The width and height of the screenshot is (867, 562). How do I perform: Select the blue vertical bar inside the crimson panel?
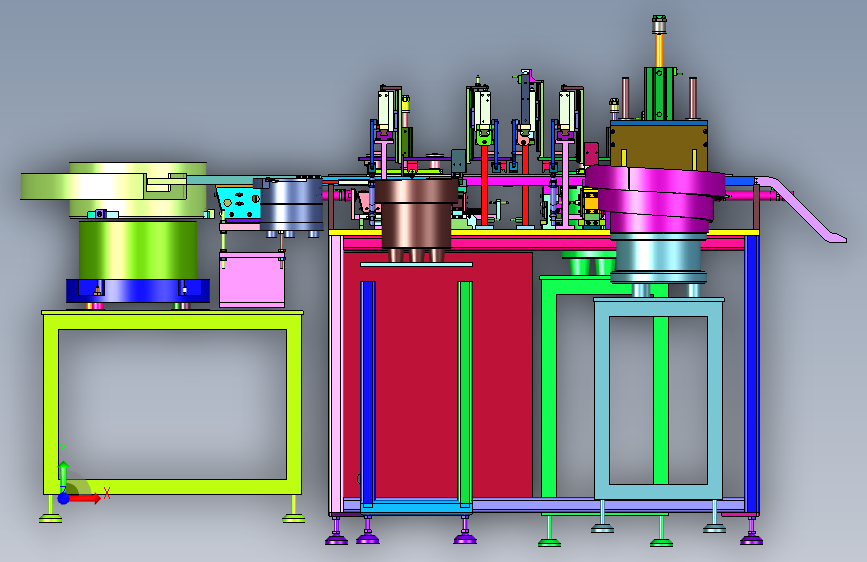368,392
